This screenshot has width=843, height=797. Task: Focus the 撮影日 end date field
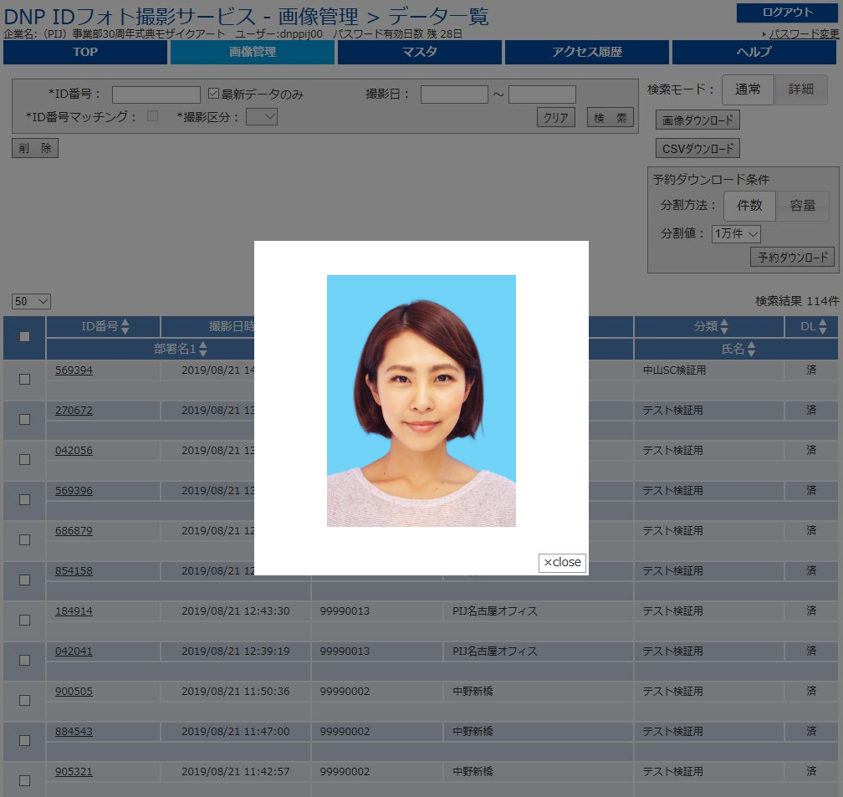tap(542, 95)
